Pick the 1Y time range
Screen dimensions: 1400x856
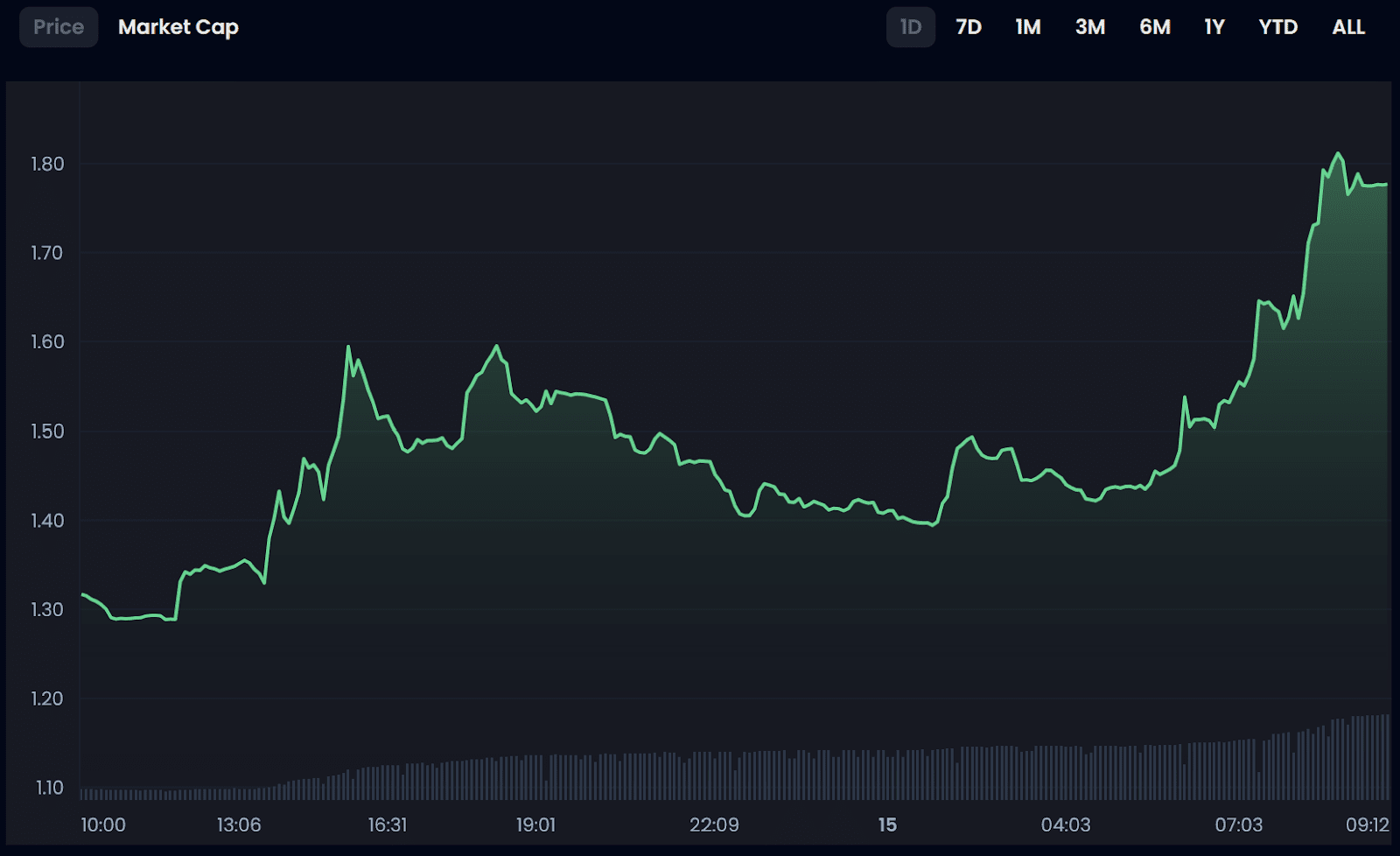pos(1214,27)
